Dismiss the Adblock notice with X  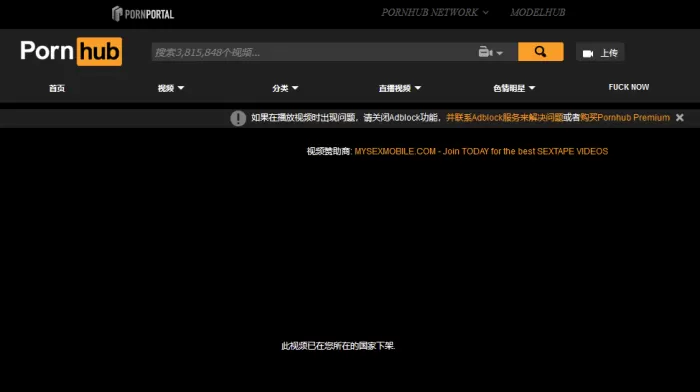click(679, 117)
